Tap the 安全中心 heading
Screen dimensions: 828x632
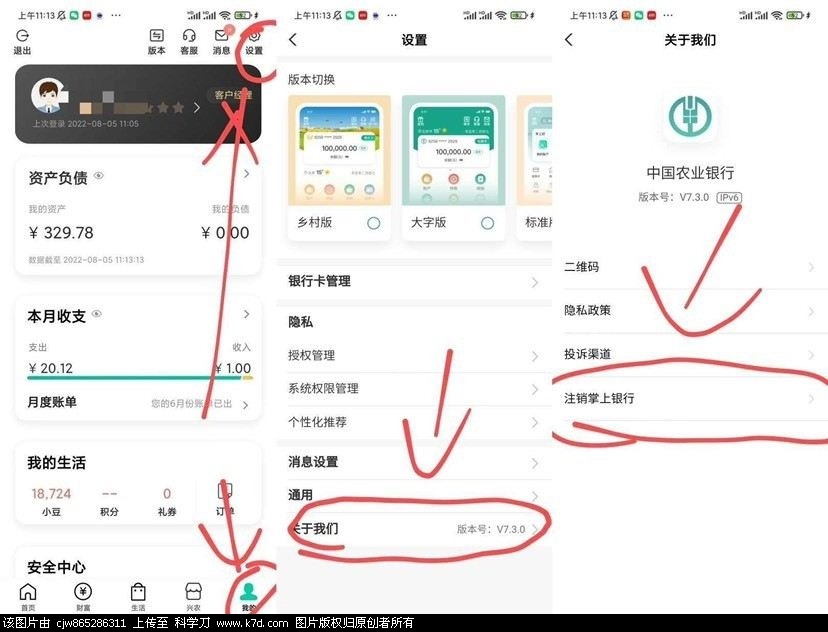point(57,568)
